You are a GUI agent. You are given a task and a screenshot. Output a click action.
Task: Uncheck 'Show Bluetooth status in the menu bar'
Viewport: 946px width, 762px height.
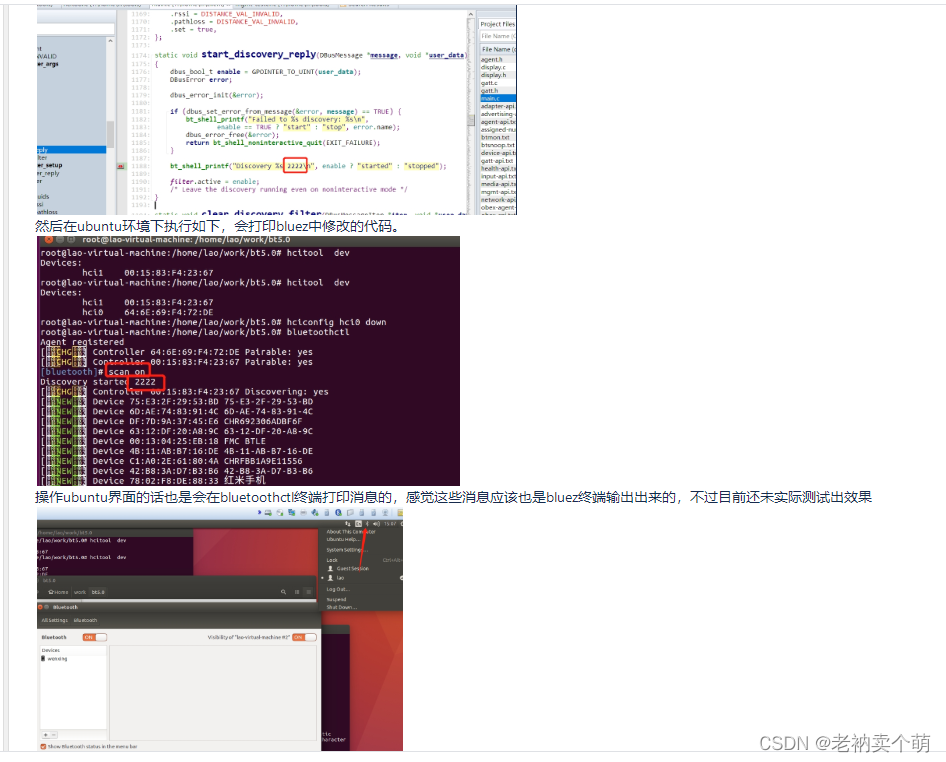pyautogui.click(x=43, y=747)
